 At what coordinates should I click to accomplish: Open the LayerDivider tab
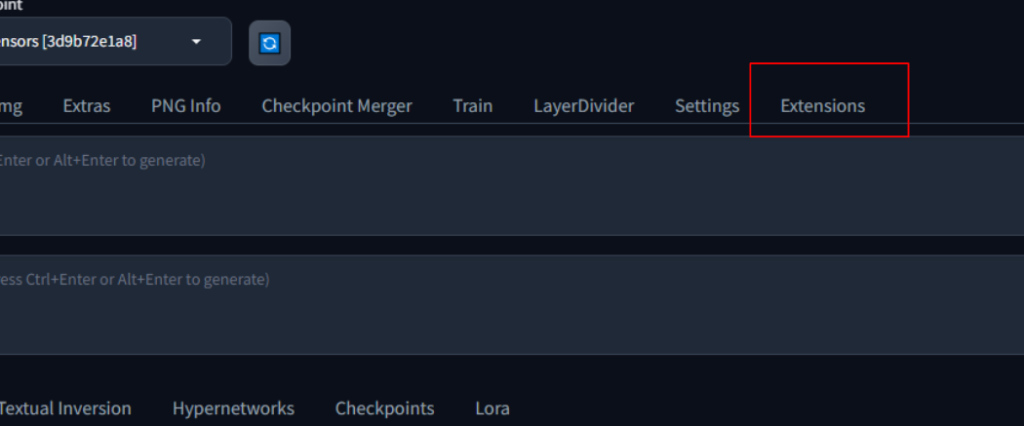click(x=583, y=106)
